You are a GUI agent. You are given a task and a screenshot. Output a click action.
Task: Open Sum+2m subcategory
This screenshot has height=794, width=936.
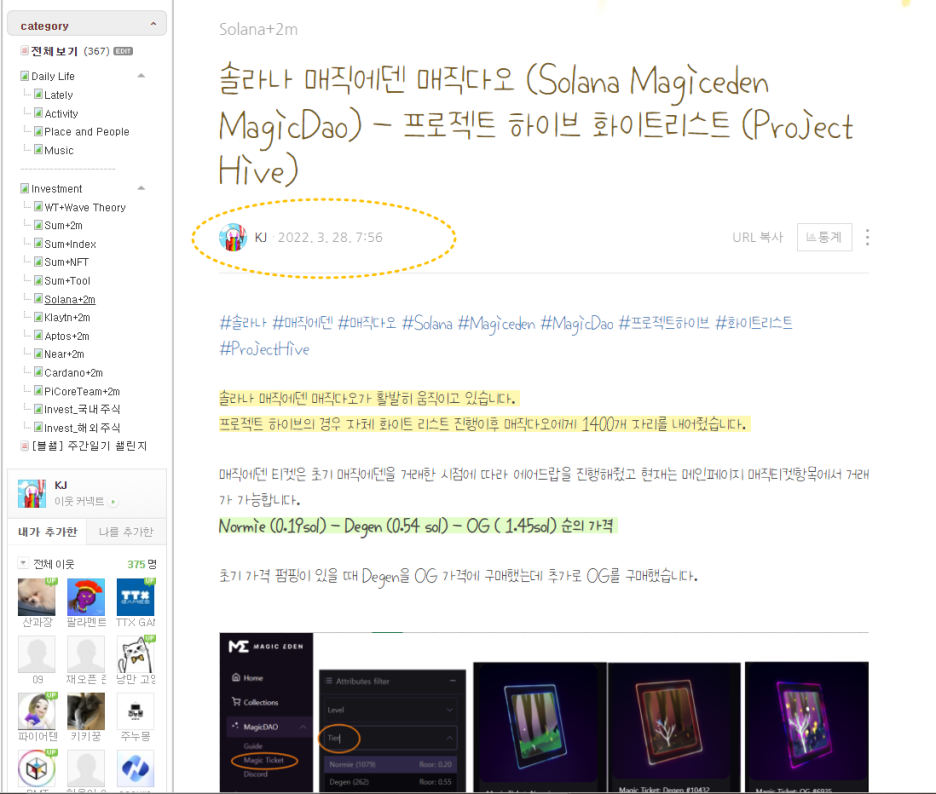point(63,225)
